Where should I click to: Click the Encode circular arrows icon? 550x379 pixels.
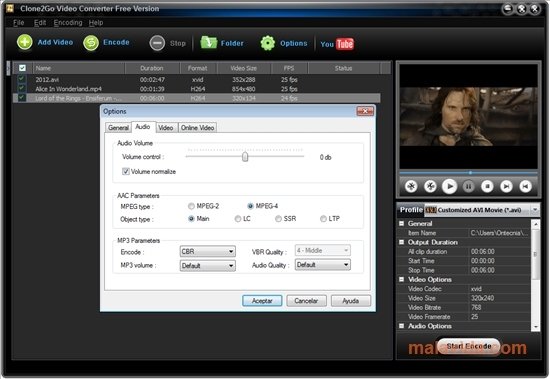coord(91,43)
